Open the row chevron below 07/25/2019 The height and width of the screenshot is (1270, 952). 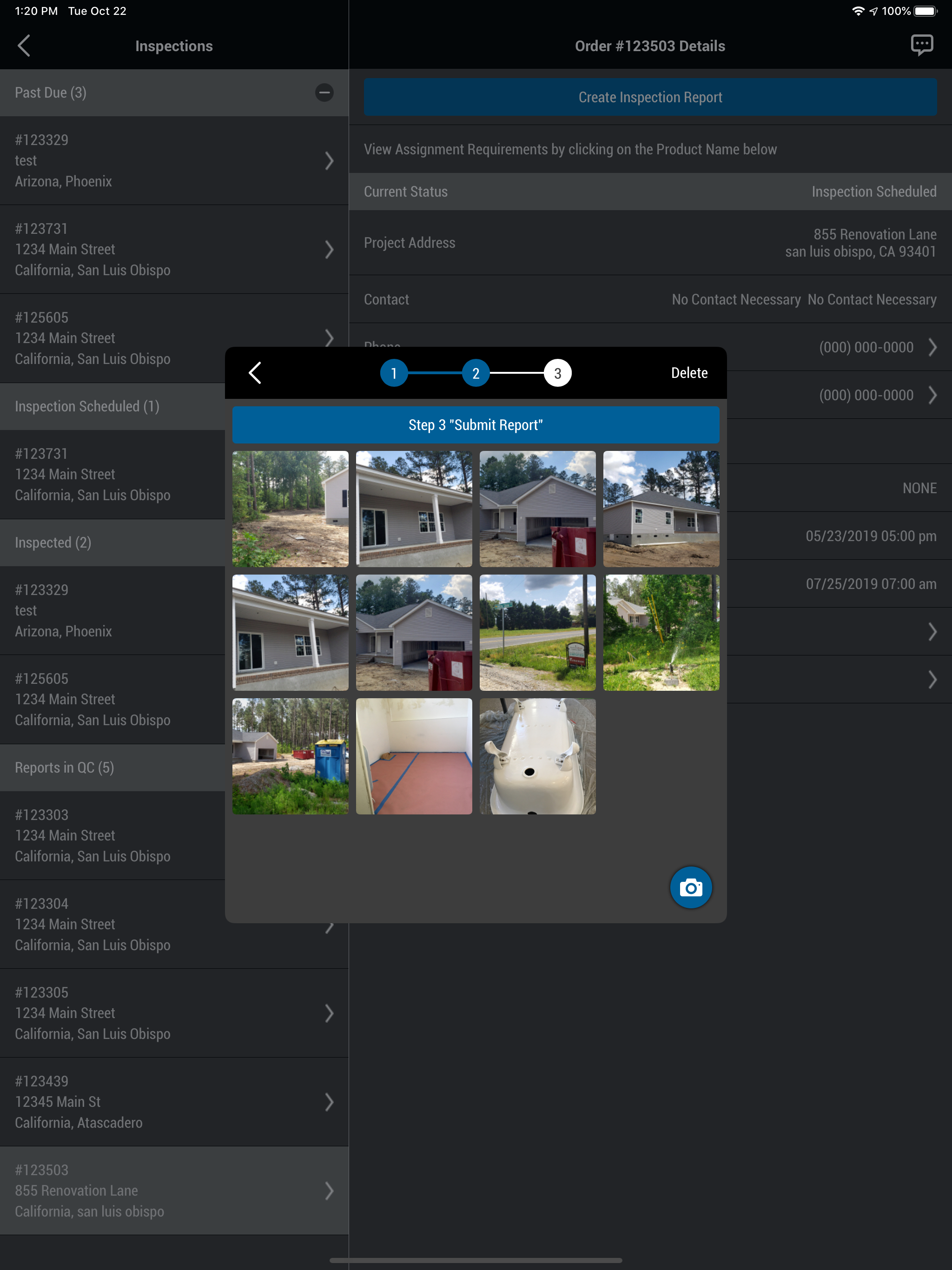932,632
